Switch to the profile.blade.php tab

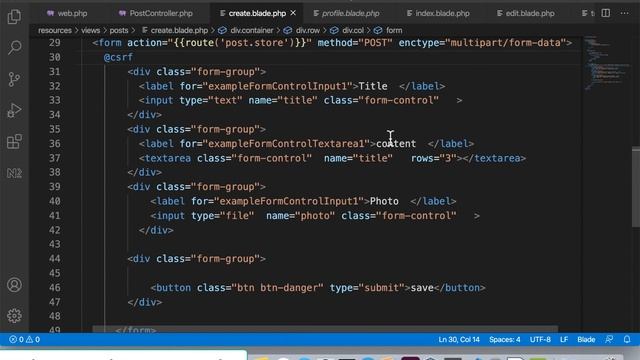coord(347,13)
